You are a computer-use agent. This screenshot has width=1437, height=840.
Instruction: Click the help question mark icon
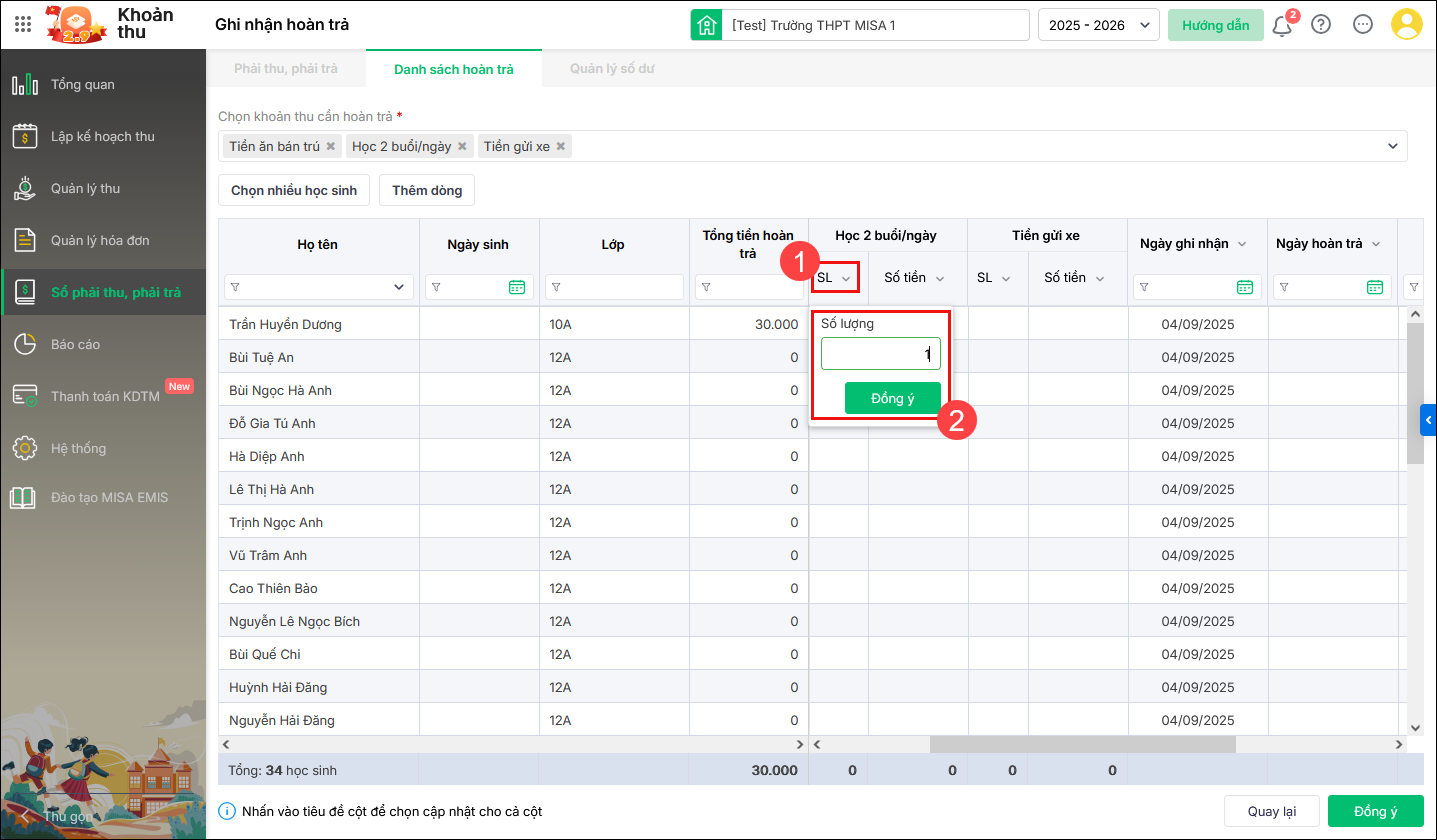click(x=1321, y=25)
